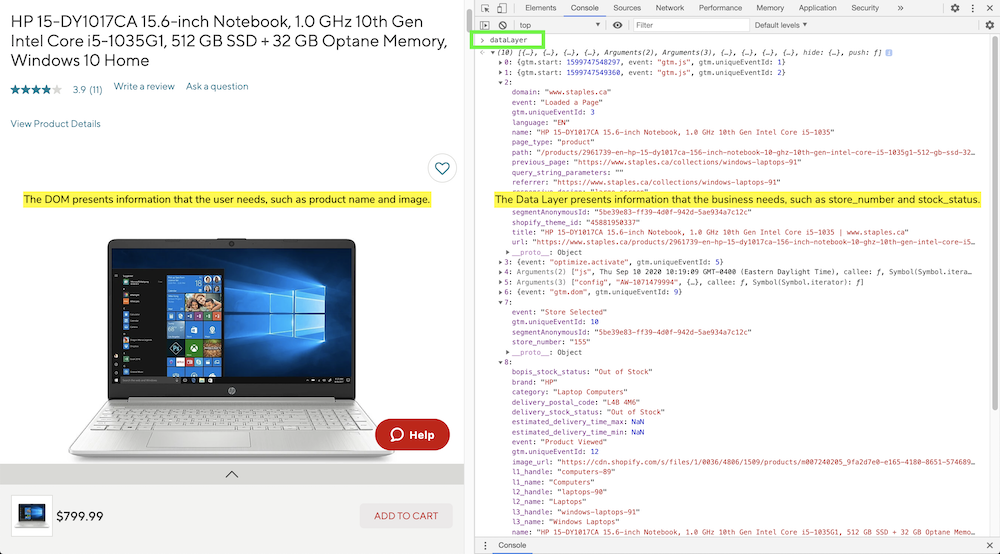Close the Console drawer
The height and width of the screenshot is (554, 1000).
click(x=989, y=545)
